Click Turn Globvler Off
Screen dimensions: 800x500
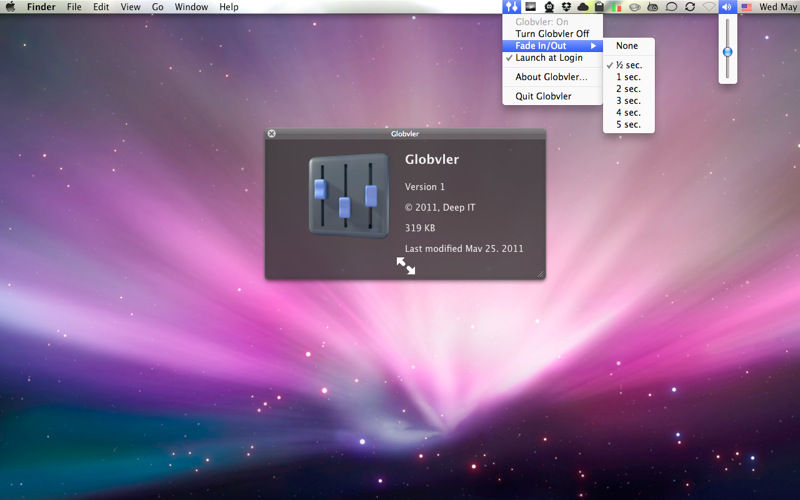click(553, 34)
